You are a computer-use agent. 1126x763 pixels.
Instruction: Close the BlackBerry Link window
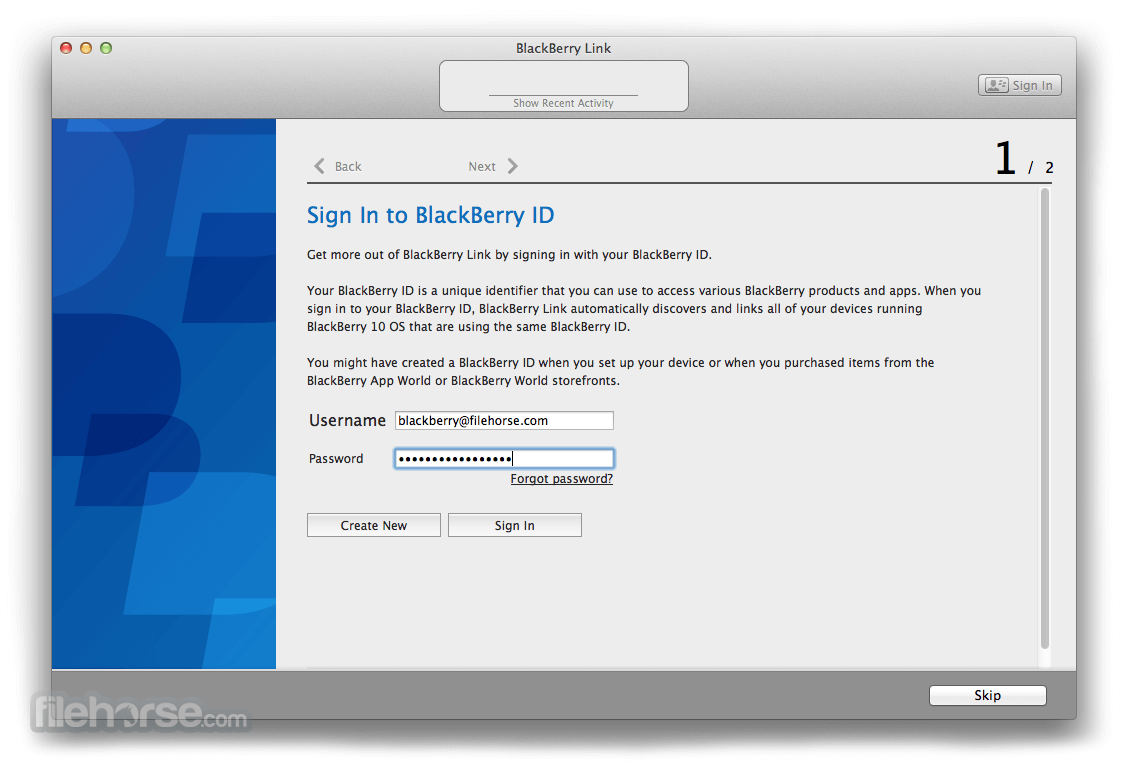pyautogui.click(x=66, y=48)
